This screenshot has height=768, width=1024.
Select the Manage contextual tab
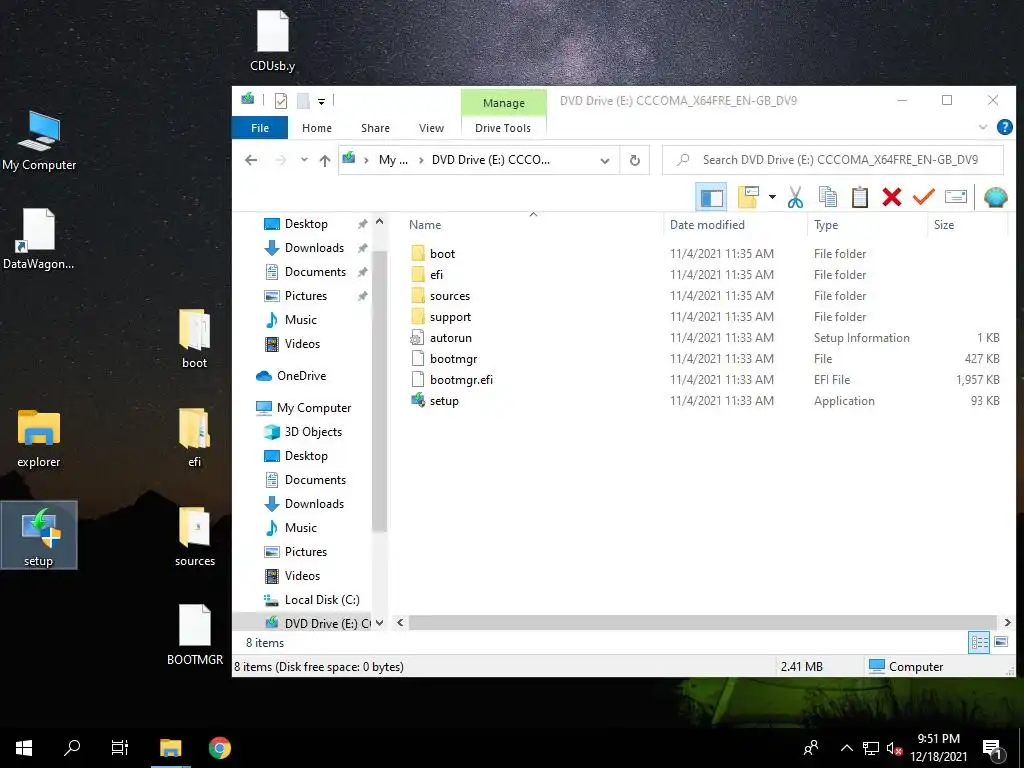tap(504, 103)
